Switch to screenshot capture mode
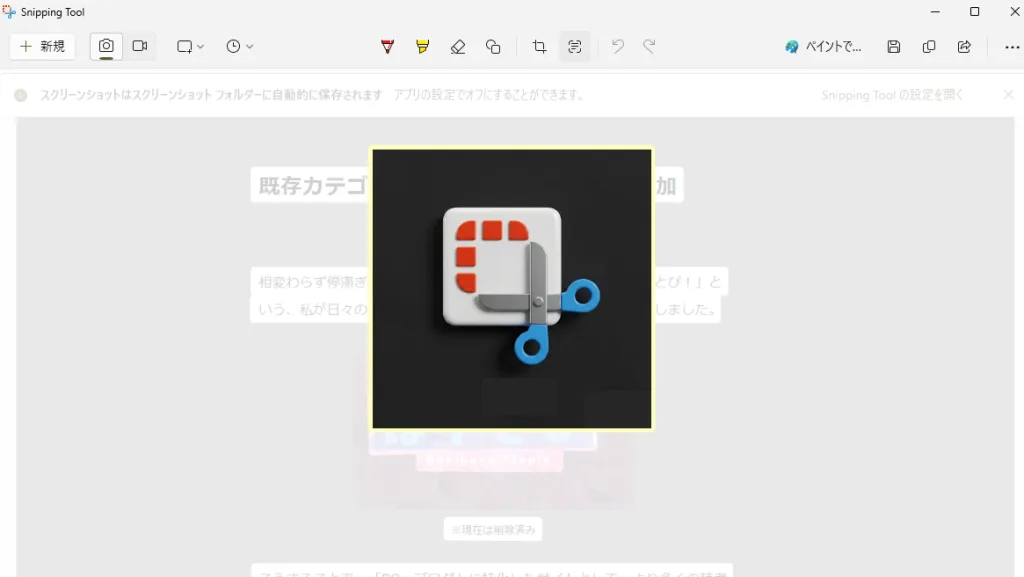The image size is (1024, 577). (106, 47)
